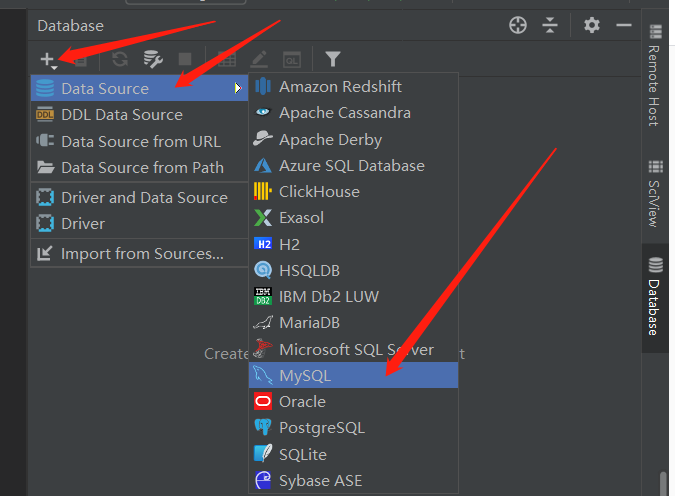Choose Data Source from URL
The image size is (675, 496).
pyautogui.click(x=139, y=141)
